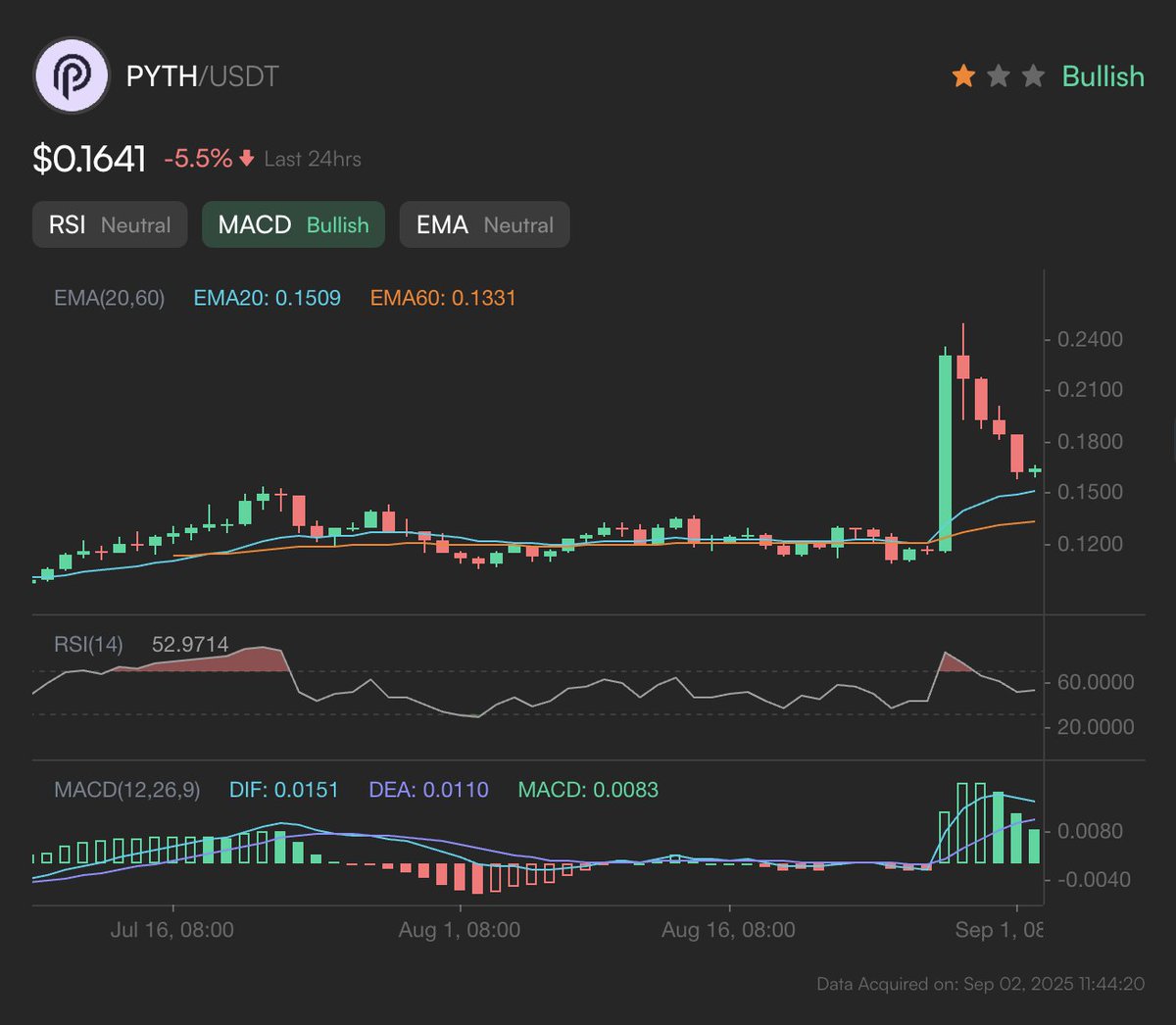Viewport: 1176px width, 1025px height.
Task: Click the EMA60: 0.1331 value
Action: point(443,298)
